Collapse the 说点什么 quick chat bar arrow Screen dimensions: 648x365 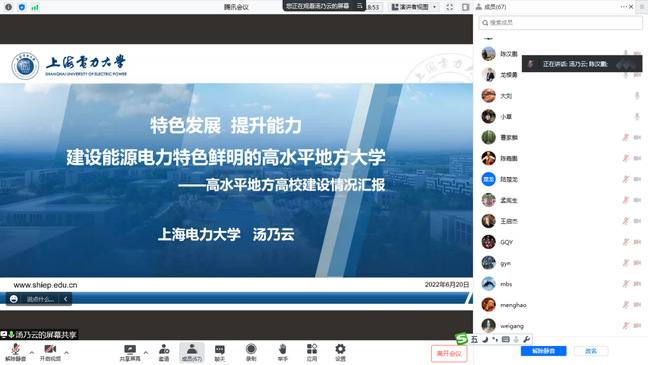click(65, 299)
